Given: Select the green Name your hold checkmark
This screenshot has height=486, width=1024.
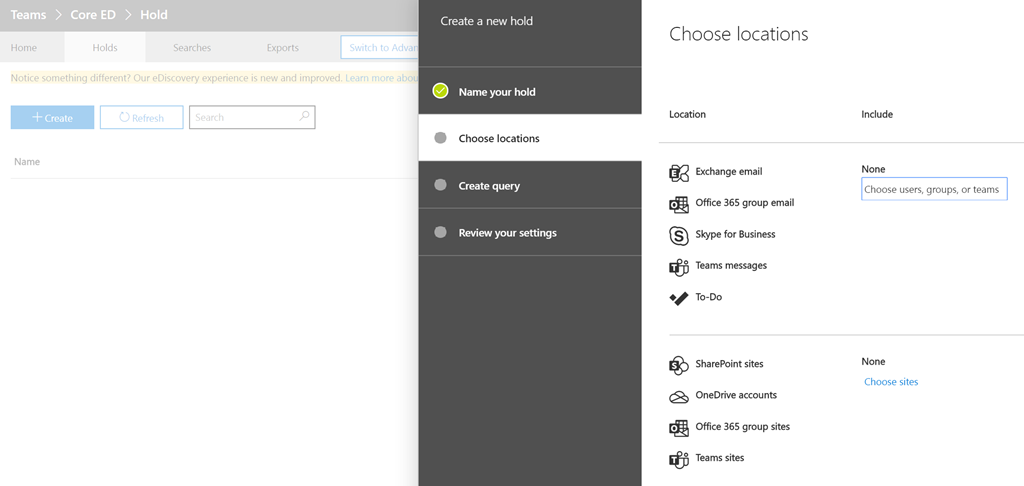Looking at the screenshot, I should [440, 91].
